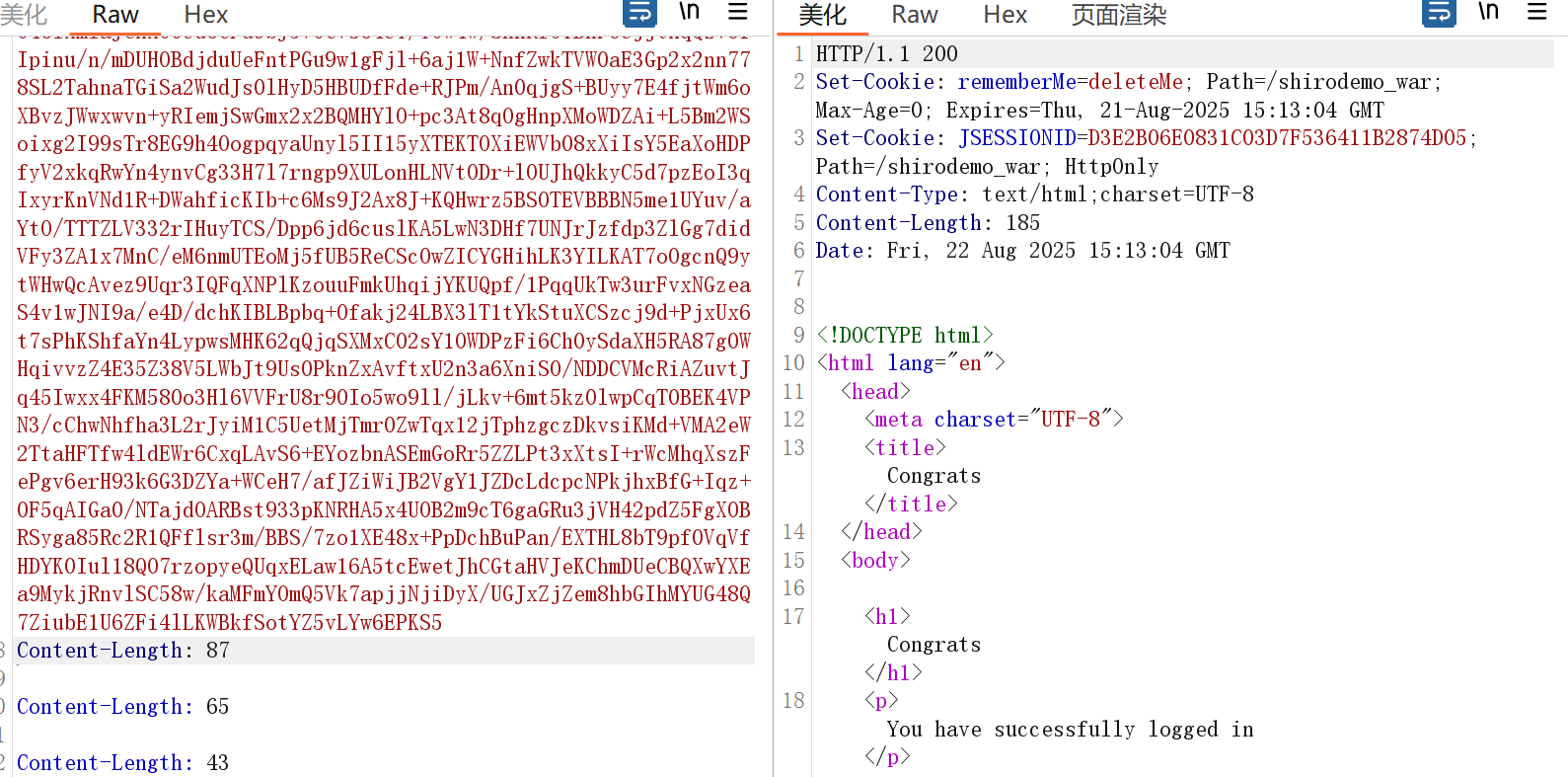Select the 美化 tab in response panel

tap(822, 15)
